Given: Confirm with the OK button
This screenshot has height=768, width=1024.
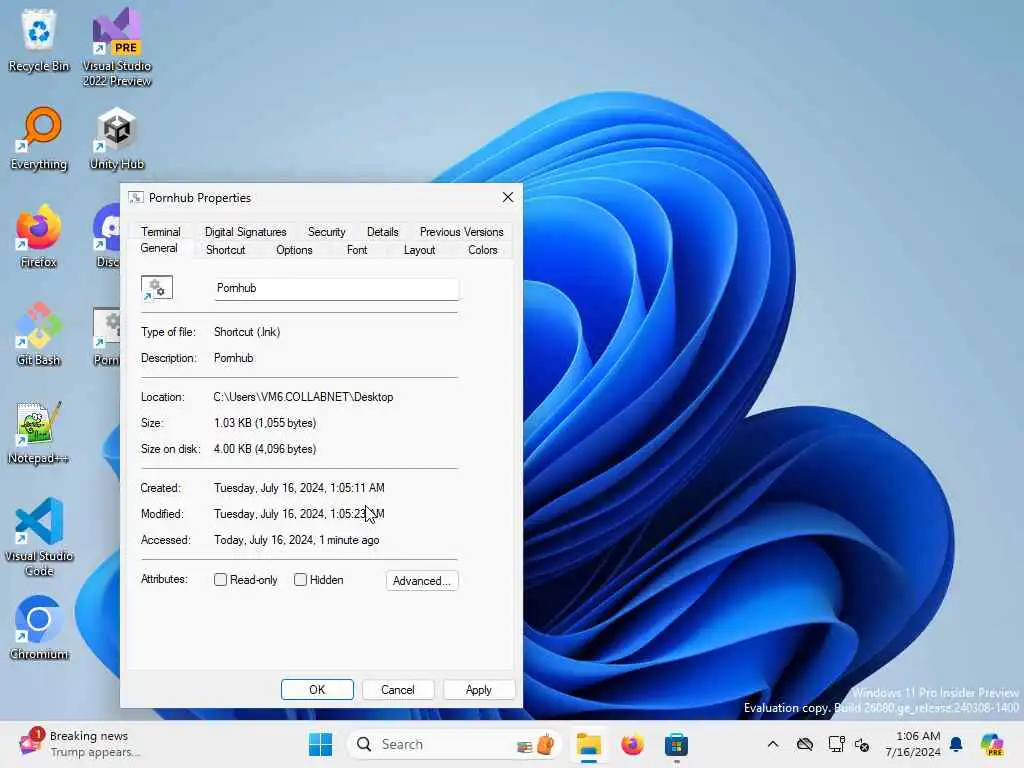Looking at the screenshot, I should [317, 690].
